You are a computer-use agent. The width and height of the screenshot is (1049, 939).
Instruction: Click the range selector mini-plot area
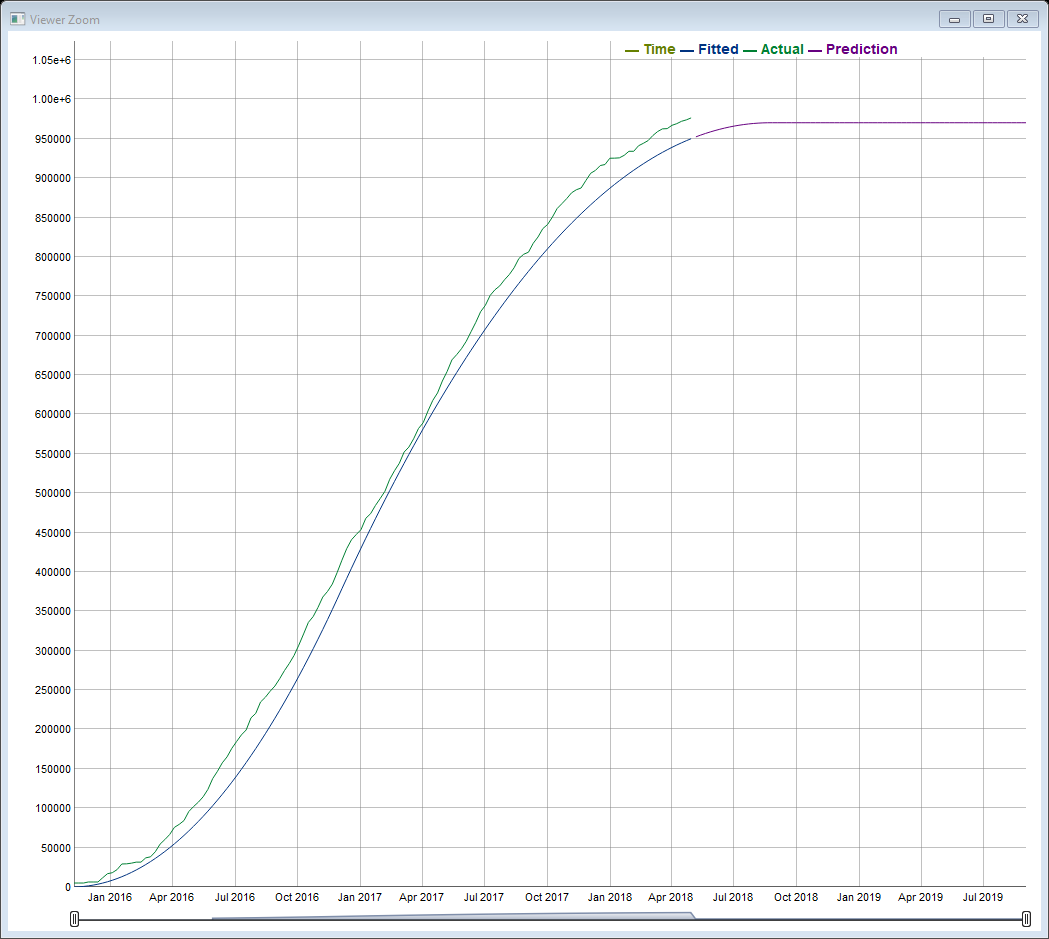550,916
